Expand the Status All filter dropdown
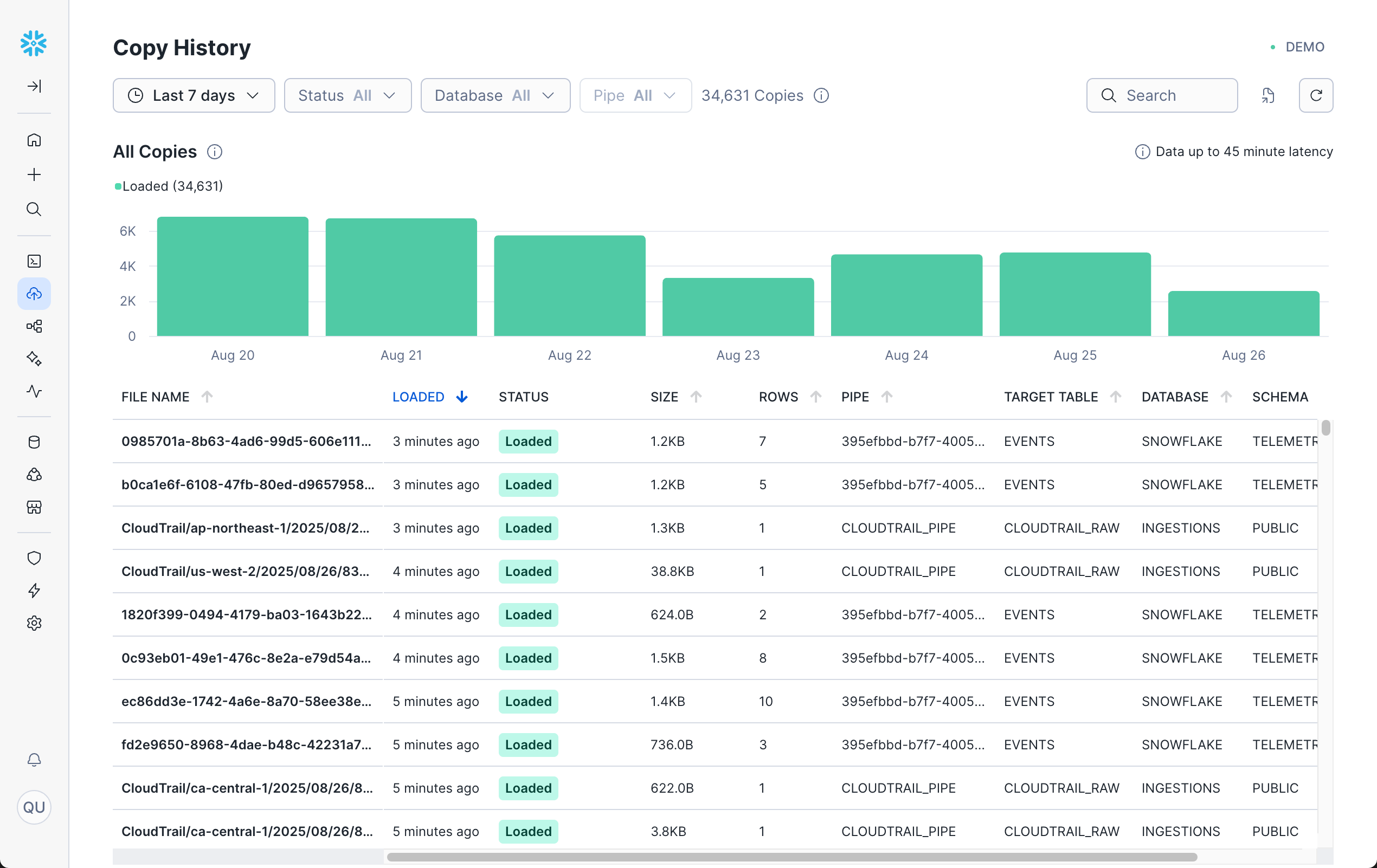 (347, 95)
